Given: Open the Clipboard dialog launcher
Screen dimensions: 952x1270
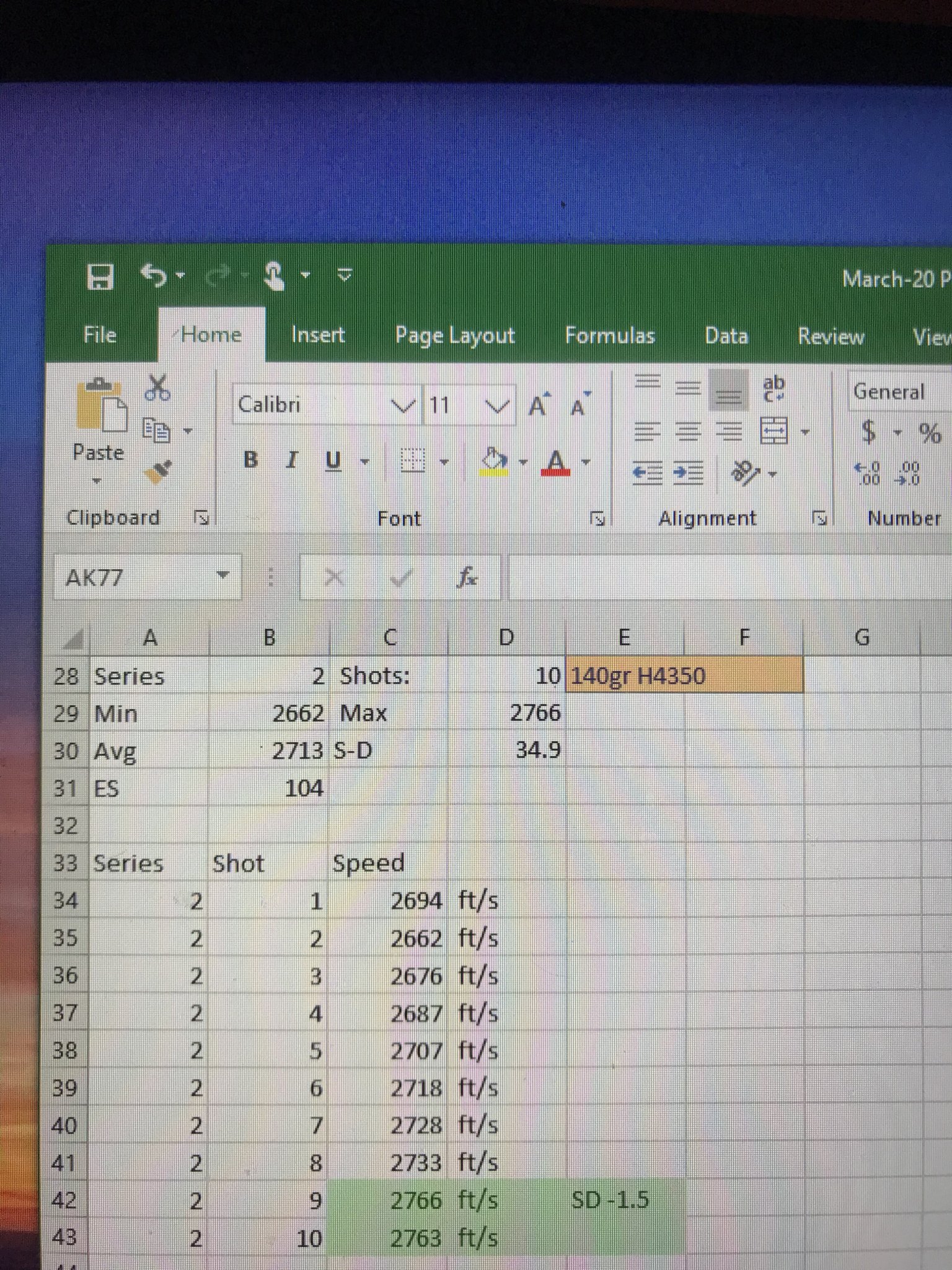Looking at the screenshot, I should click(x=201, y=518).
